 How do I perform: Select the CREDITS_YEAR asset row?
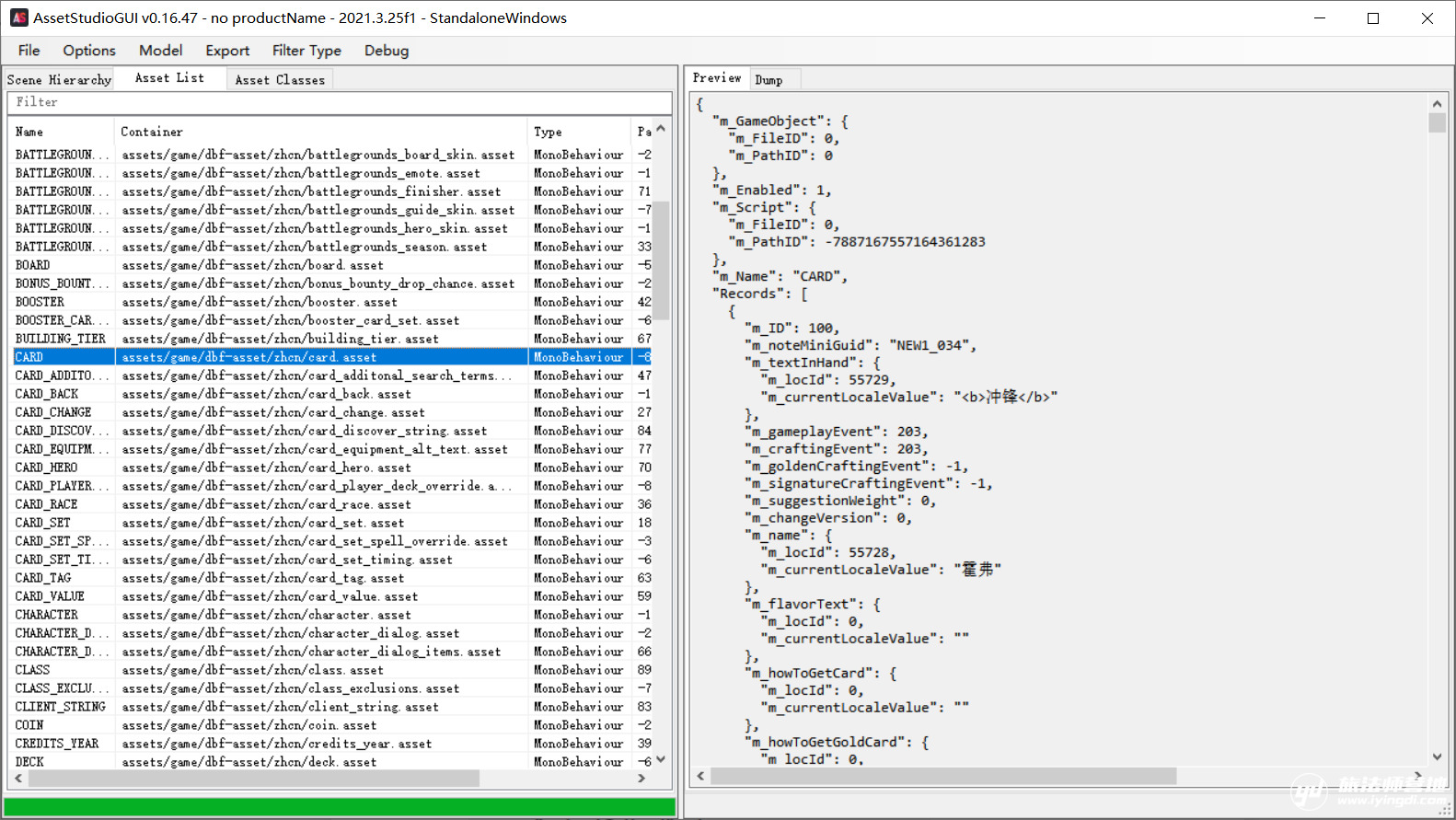pyautogui.click(x=332, y=744)
